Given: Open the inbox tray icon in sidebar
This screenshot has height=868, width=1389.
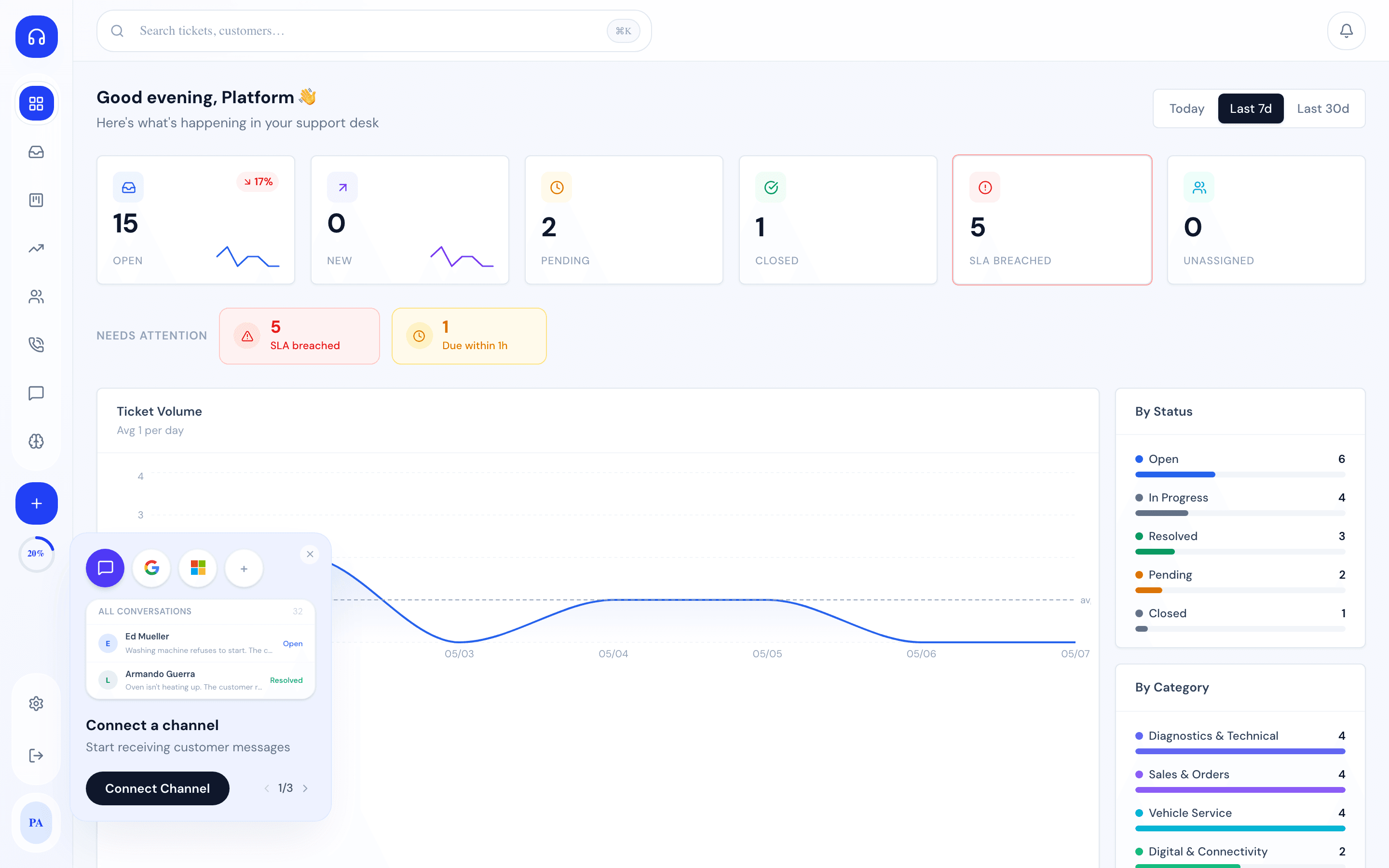Looking at the screenshot, I should coord(36,152).
